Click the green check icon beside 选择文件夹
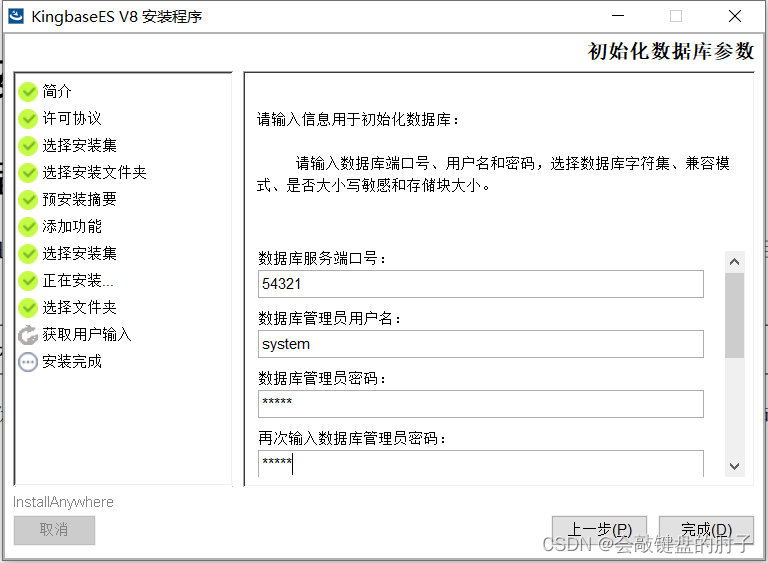Screen dimensions: 768x563 point(28,308)
